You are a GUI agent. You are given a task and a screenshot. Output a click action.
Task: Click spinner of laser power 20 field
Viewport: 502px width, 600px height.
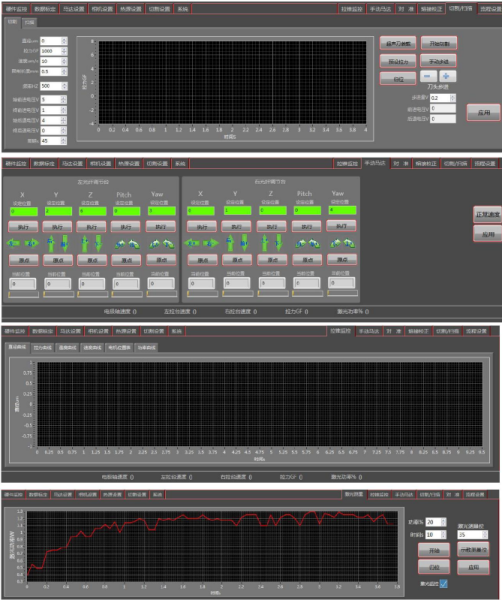(443, 522)
